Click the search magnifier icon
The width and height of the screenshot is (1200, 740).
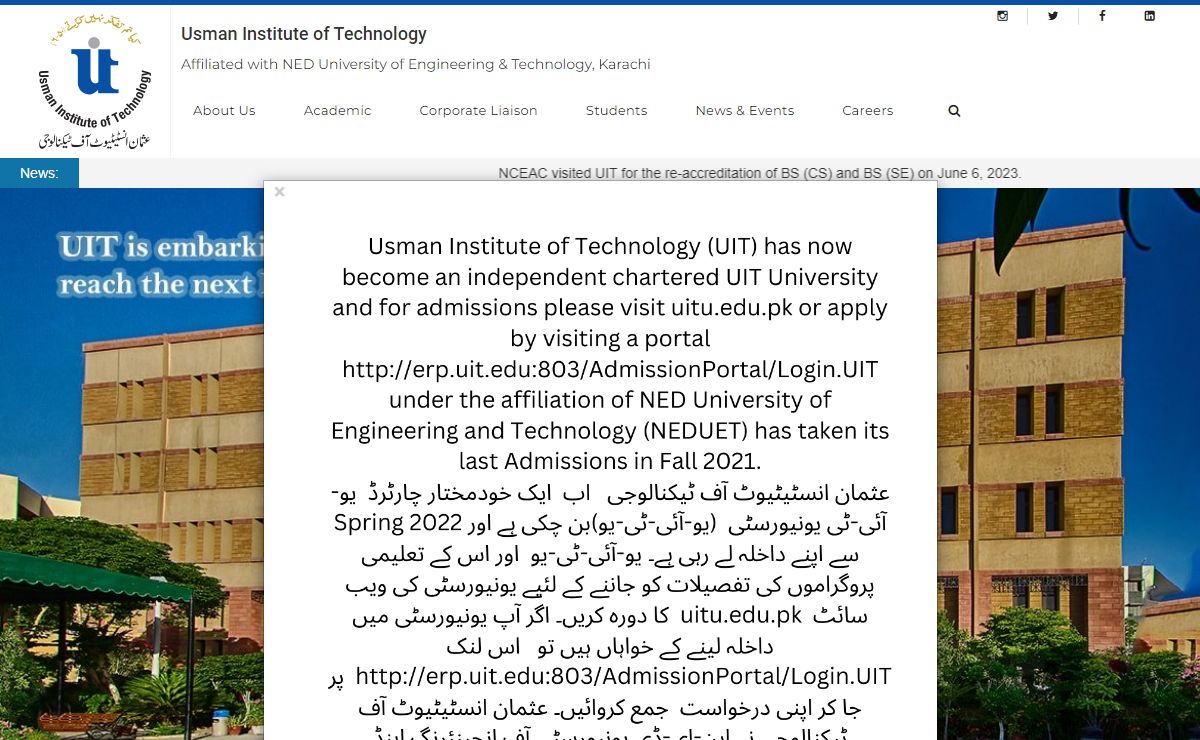(x=954, y=111)
